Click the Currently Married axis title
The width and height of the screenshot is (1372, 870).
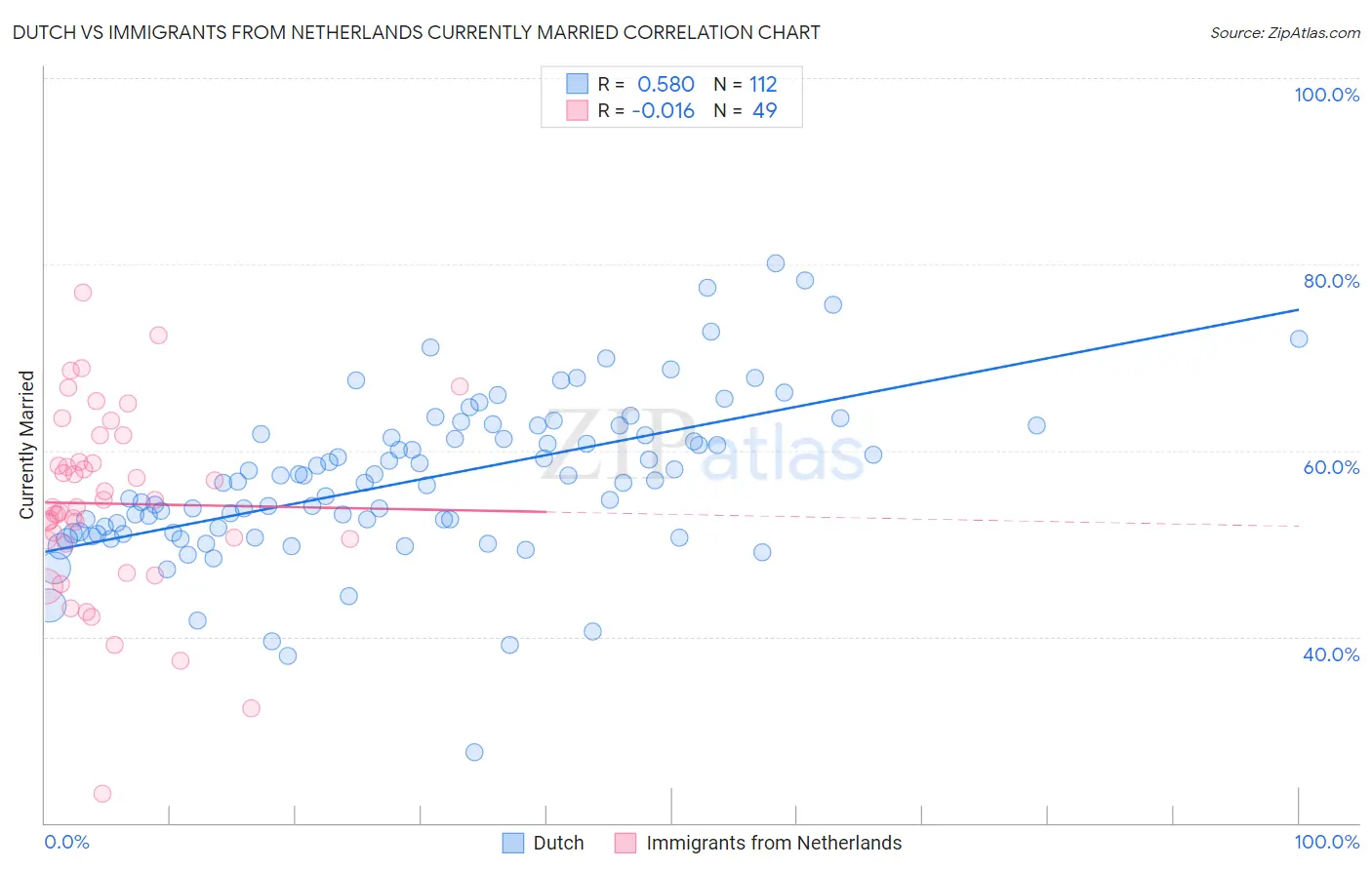click(26, 445)
